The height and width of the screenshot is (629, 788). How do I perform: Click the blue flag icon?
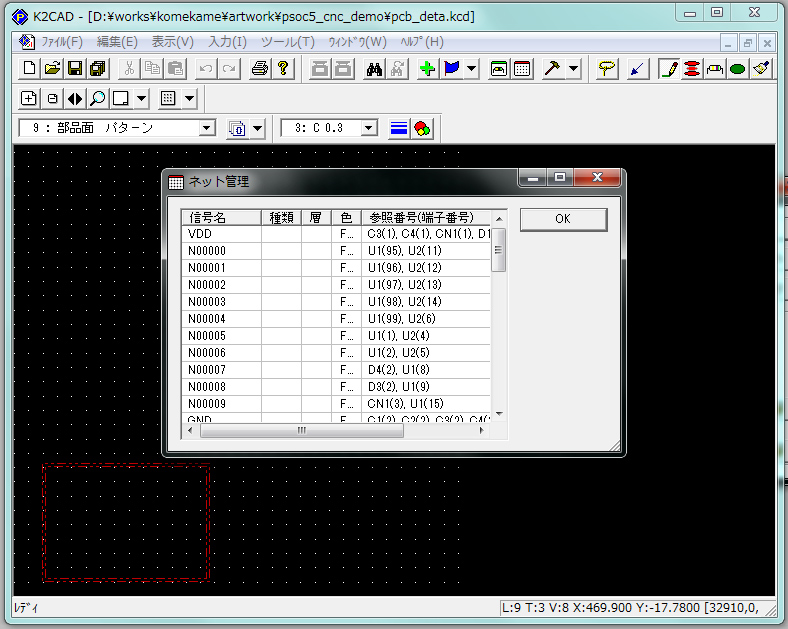[452, 68]
